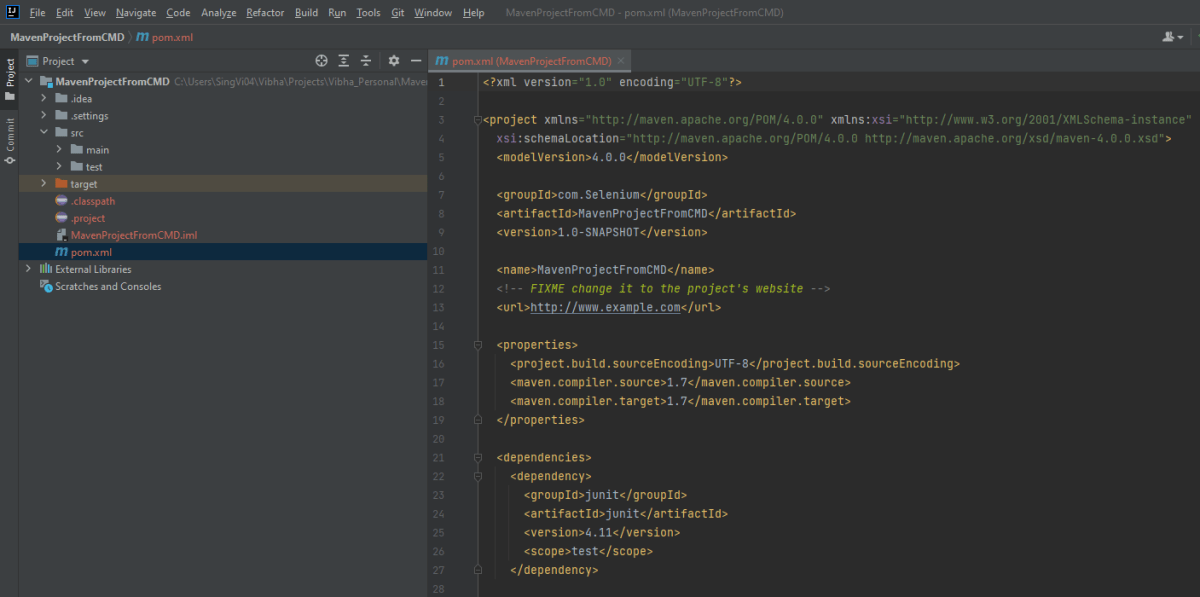1200x597 pixels.
Task: Toggle the Project tool window sidebar button
Action: (x=10, y=79)
